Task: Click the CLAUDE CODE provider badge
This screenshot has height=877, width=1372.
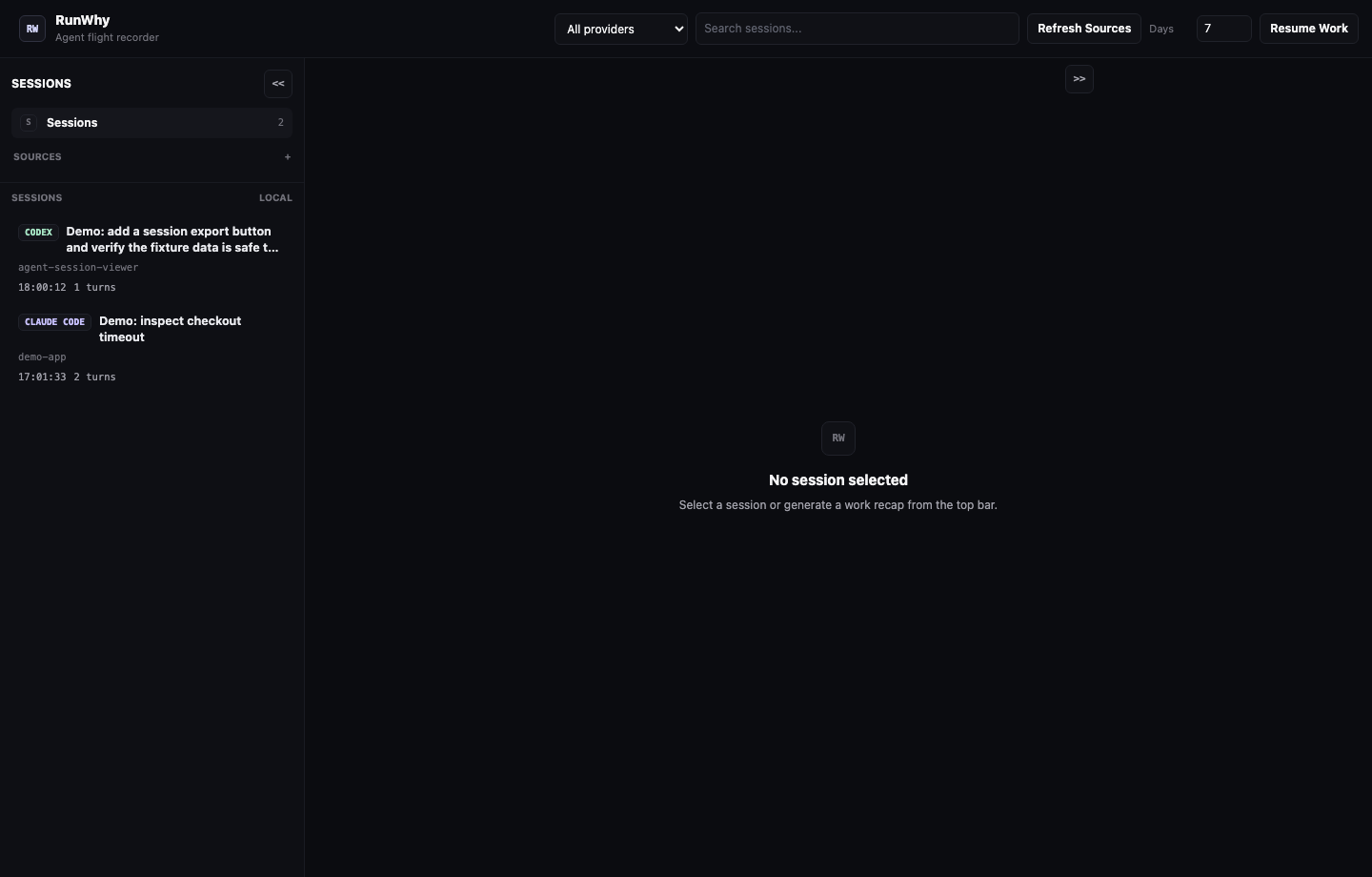Action: tap(54, 322)
